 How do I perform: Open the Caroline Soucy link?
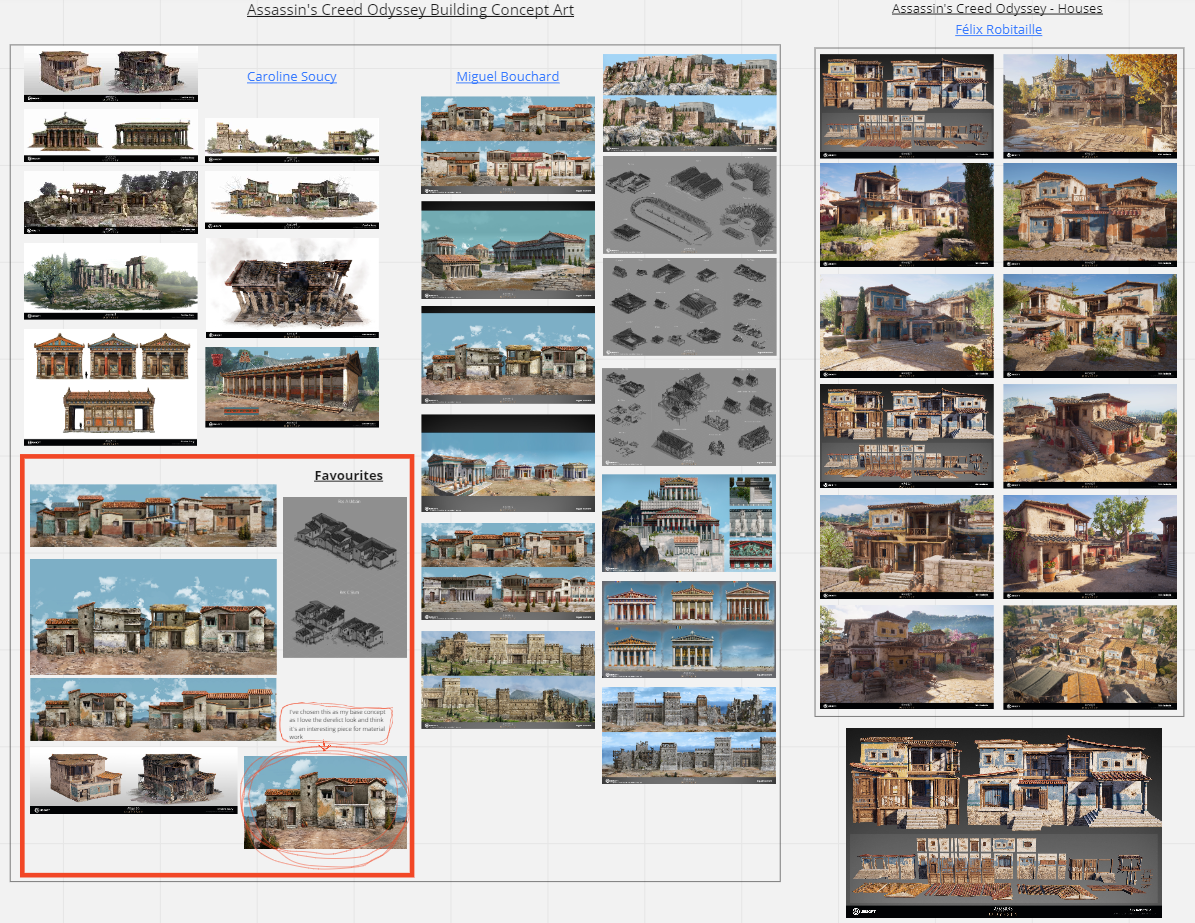click(291, 76)
